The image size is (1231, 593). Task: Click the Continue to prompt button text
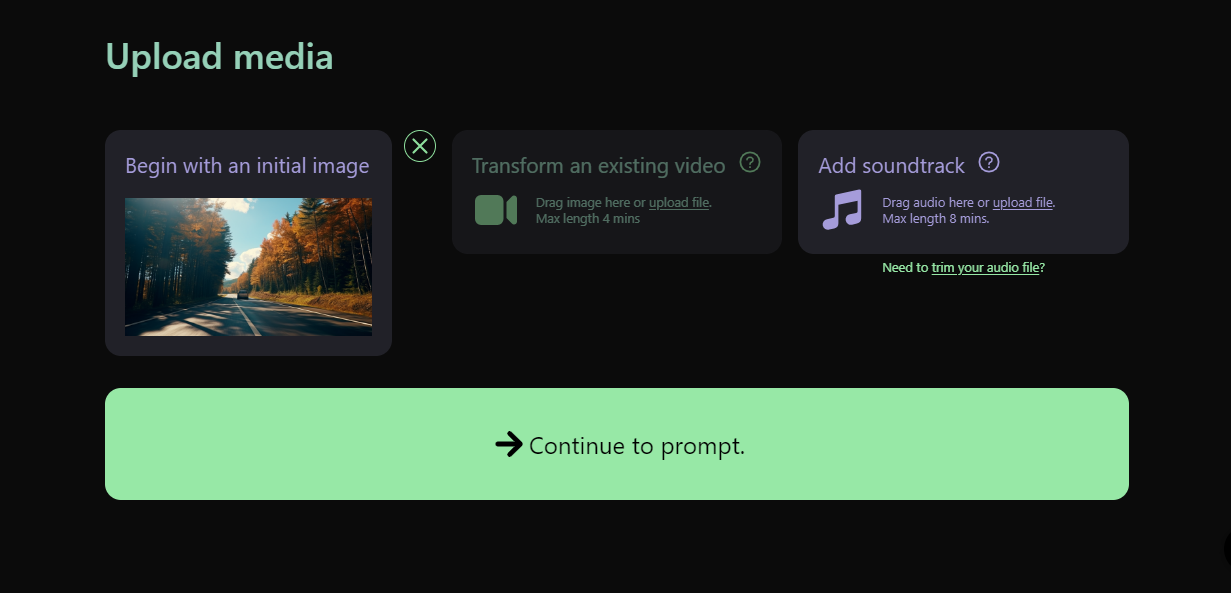[x=637, y=446]
